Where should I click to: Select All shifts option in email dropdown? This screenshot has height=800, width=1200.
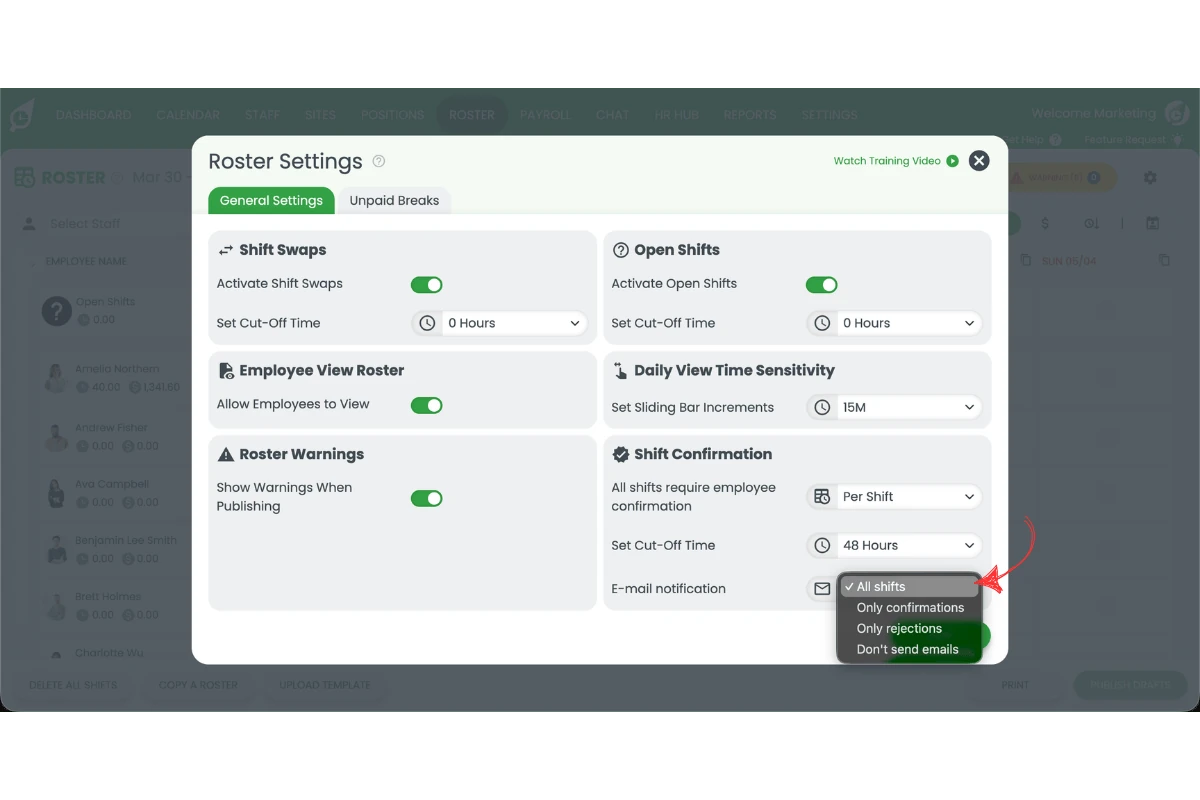pos(908,587)
